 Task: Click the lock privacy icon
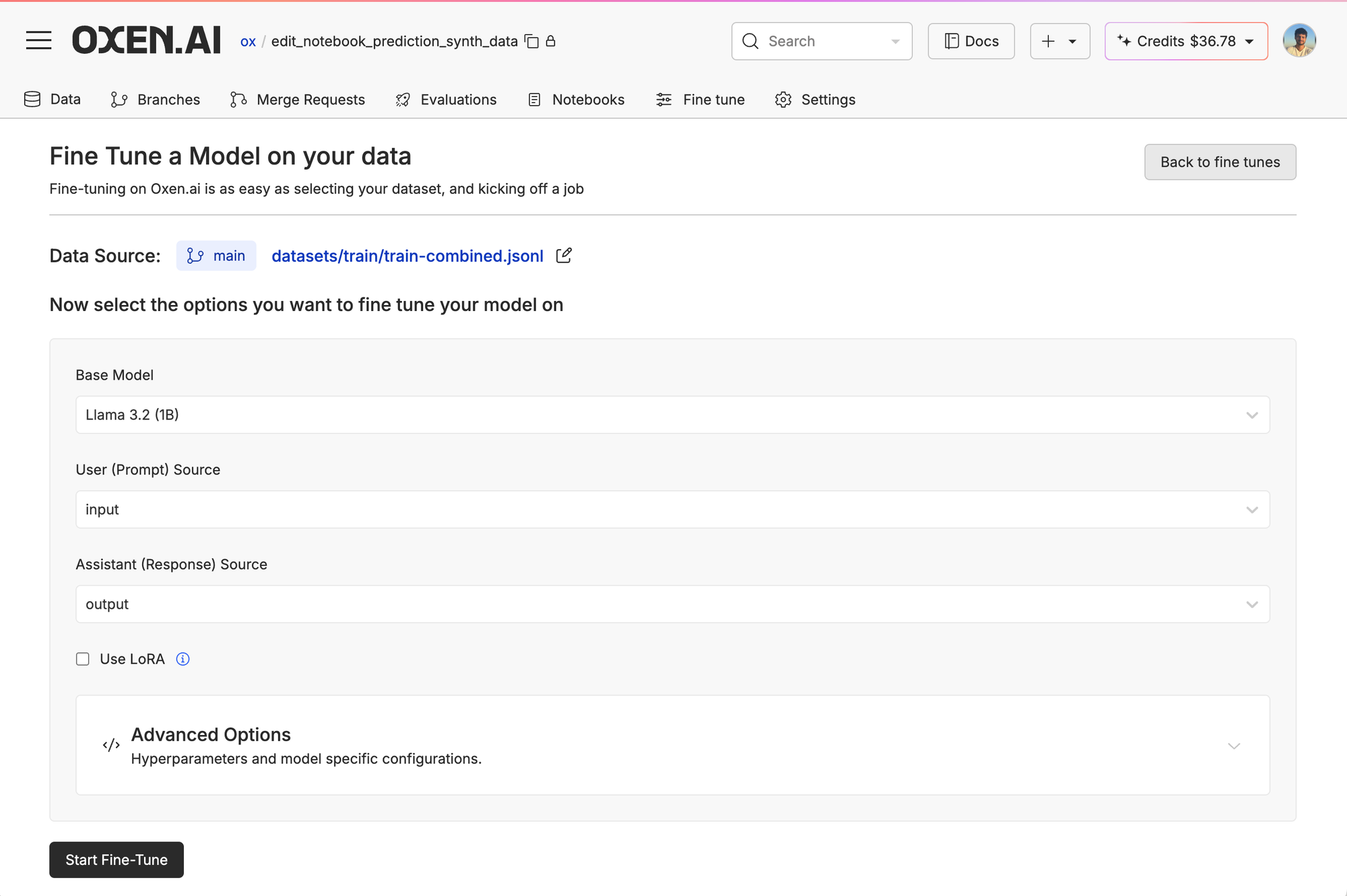pyautogui.click(x=550, y=42)
